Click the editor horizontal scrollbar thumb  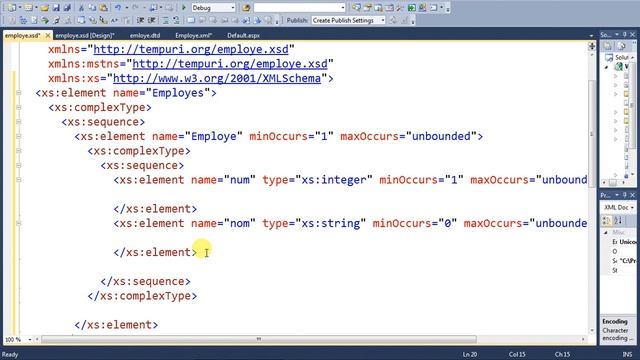pyautogui.click(x=259, y=339)
